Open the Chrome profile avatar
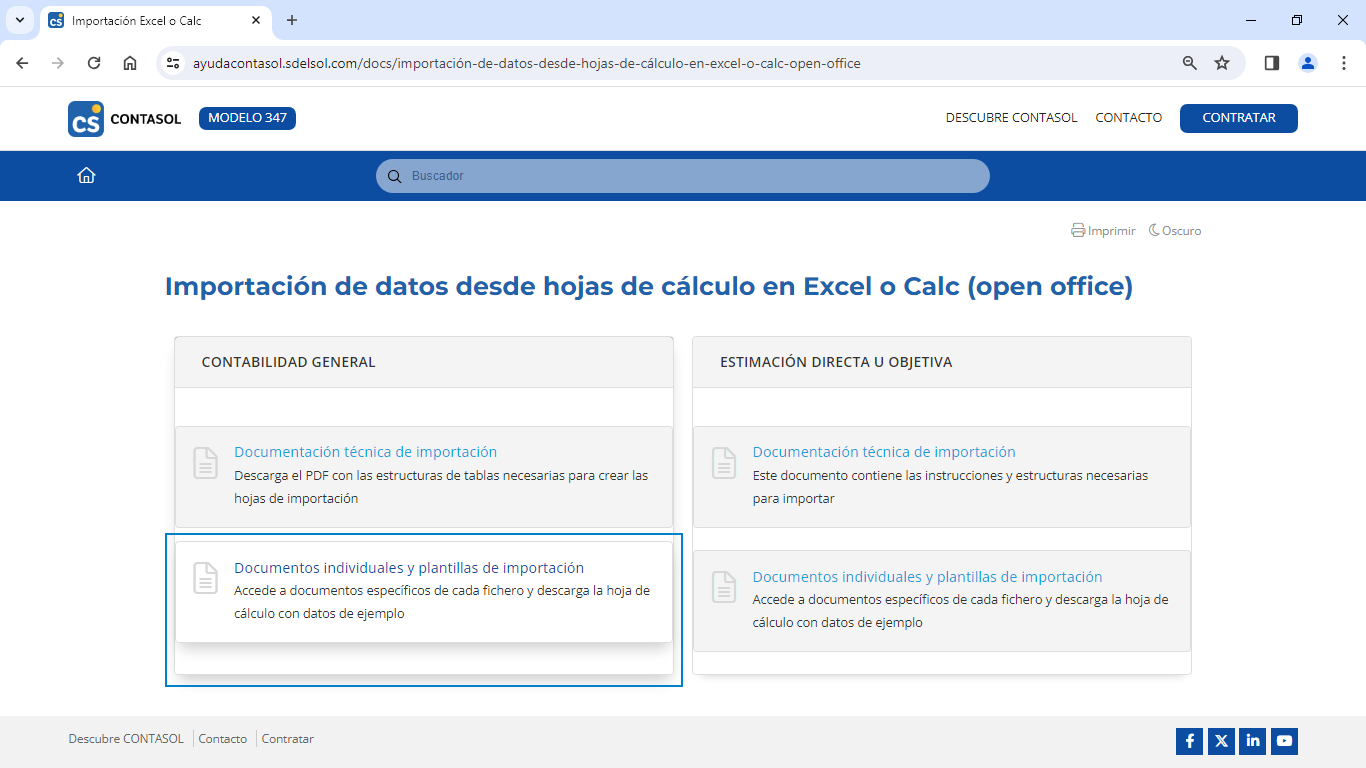This screenshot has width=1366, height=768. point(1308,63)
